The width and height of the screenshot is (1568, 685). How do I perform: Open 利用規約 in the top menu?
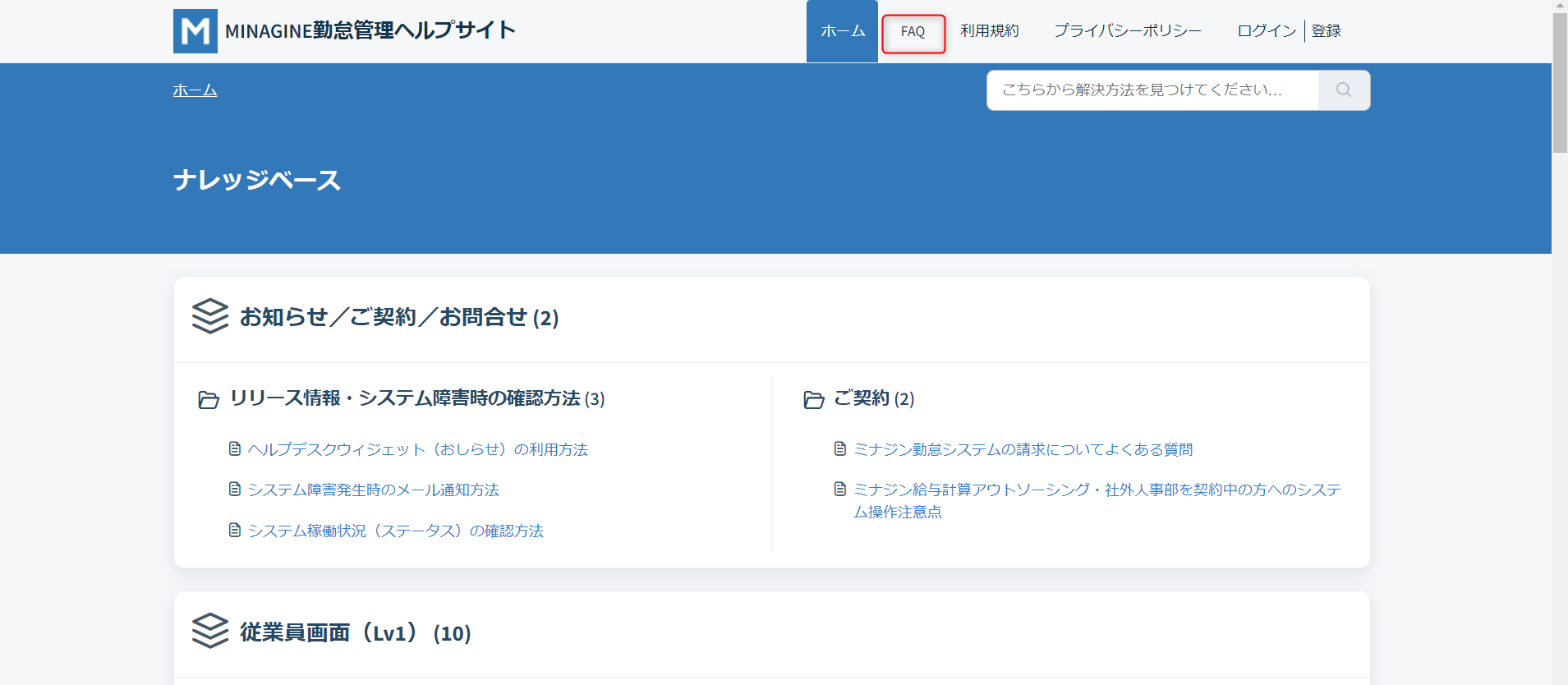[x=989, y=31]
